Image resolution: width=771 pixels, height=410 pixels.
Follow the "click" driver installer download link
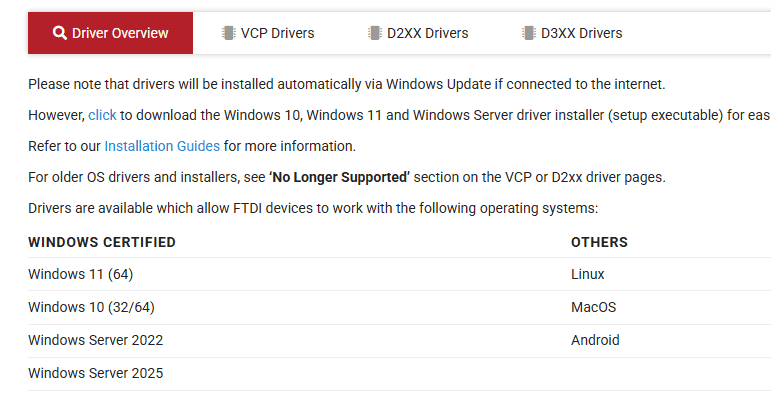(103, 115)
